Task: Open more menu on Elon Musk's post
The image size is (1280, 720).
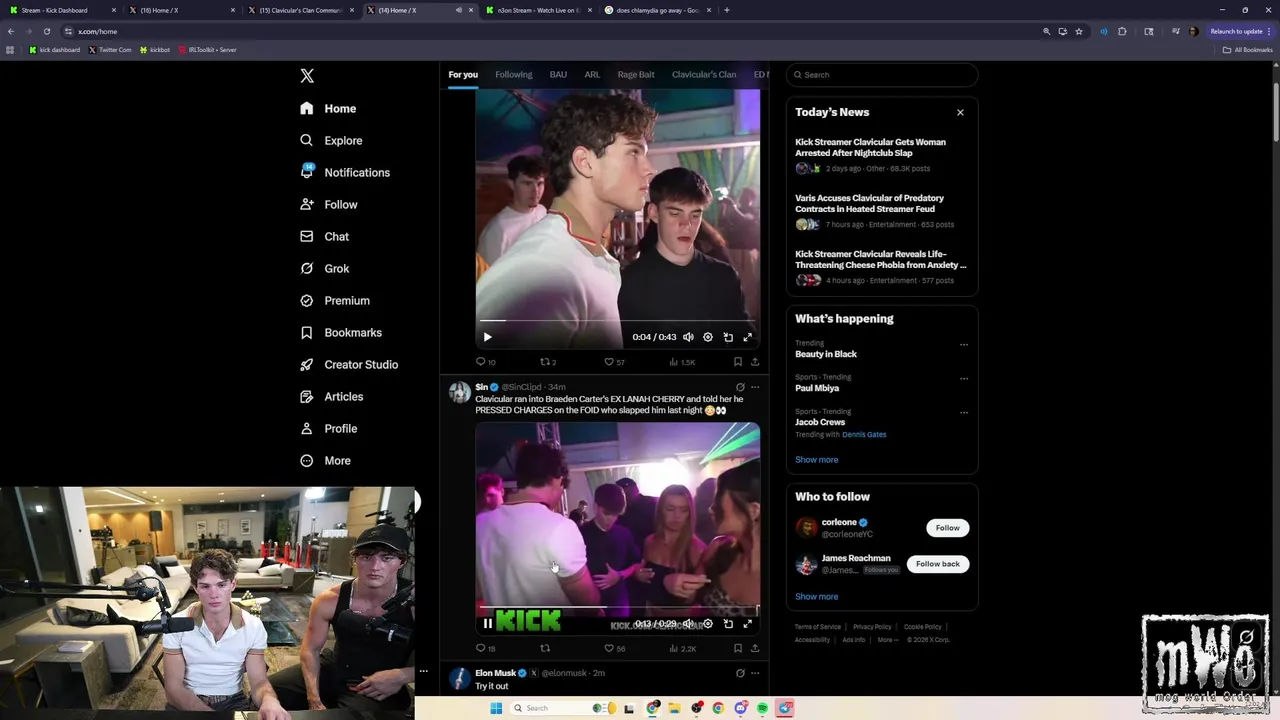Action: click(755, 673)
